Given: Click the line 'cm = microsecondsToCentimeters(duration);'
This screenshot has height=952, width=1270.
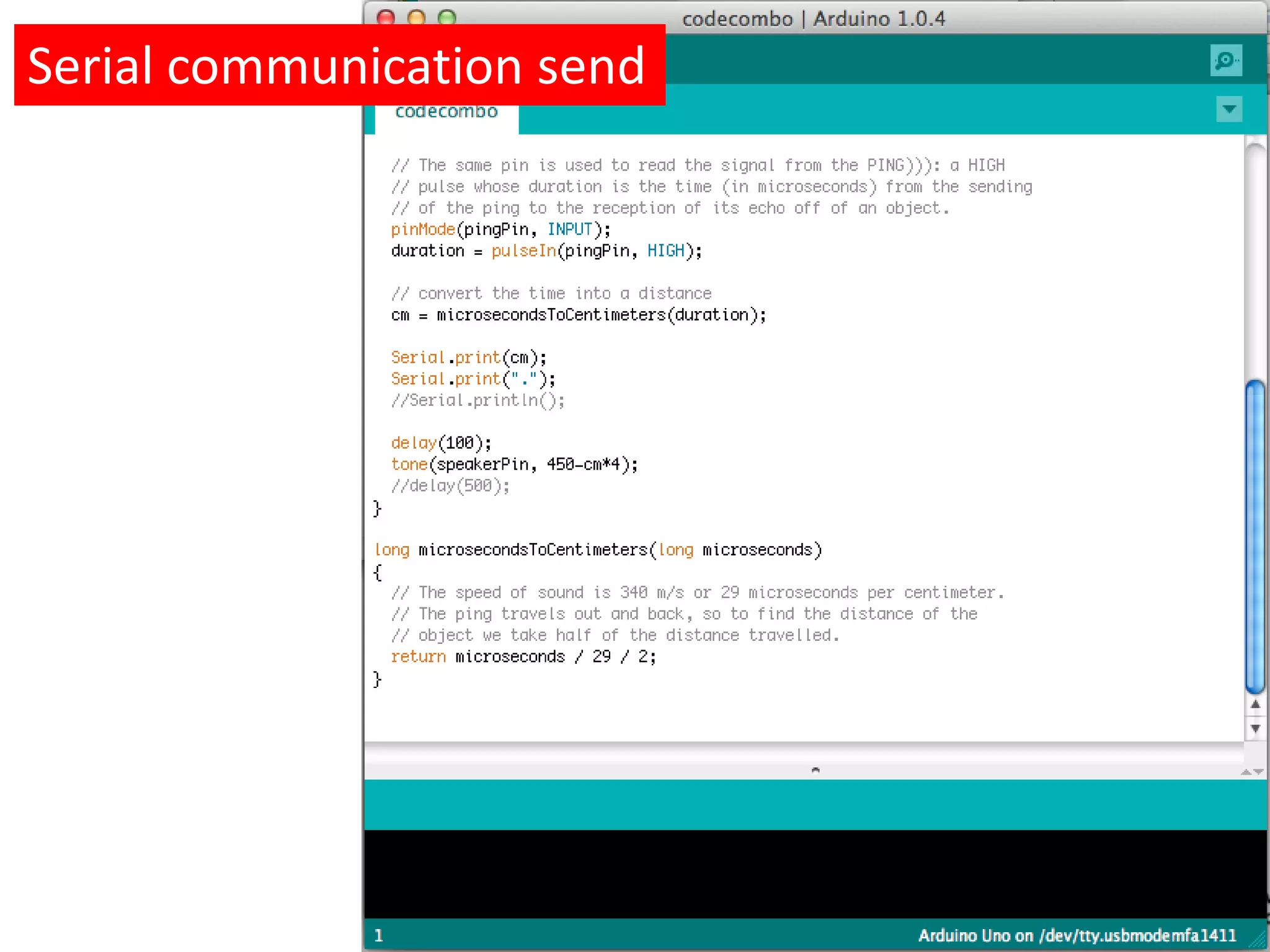Looking at the screenshot, I should pyautogui.click(x=579, y=315).
